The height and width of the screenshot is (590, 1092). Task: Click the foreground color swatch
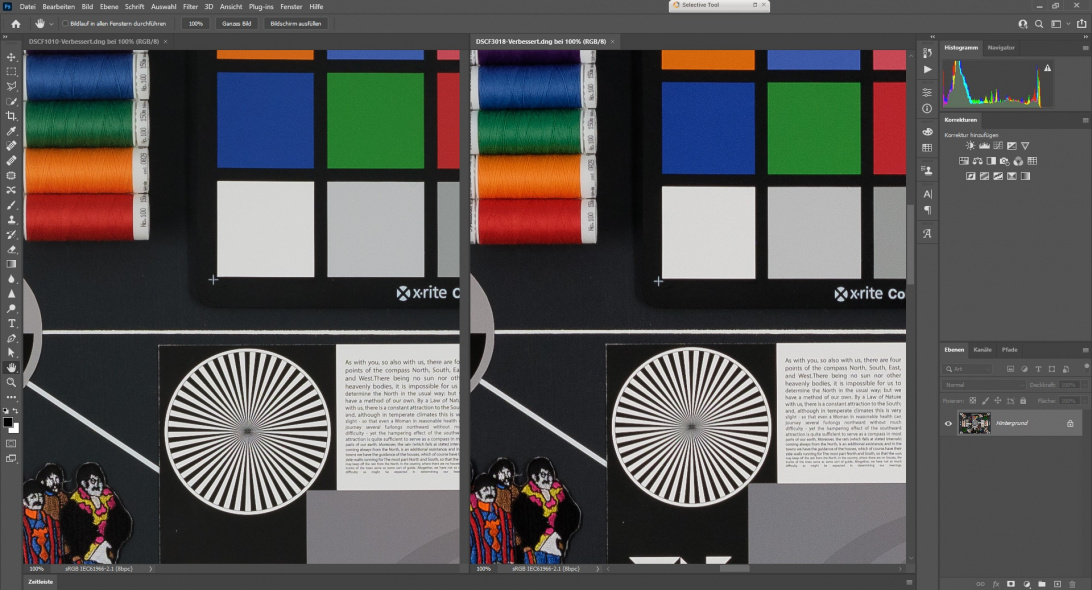(x=9, y=422)
